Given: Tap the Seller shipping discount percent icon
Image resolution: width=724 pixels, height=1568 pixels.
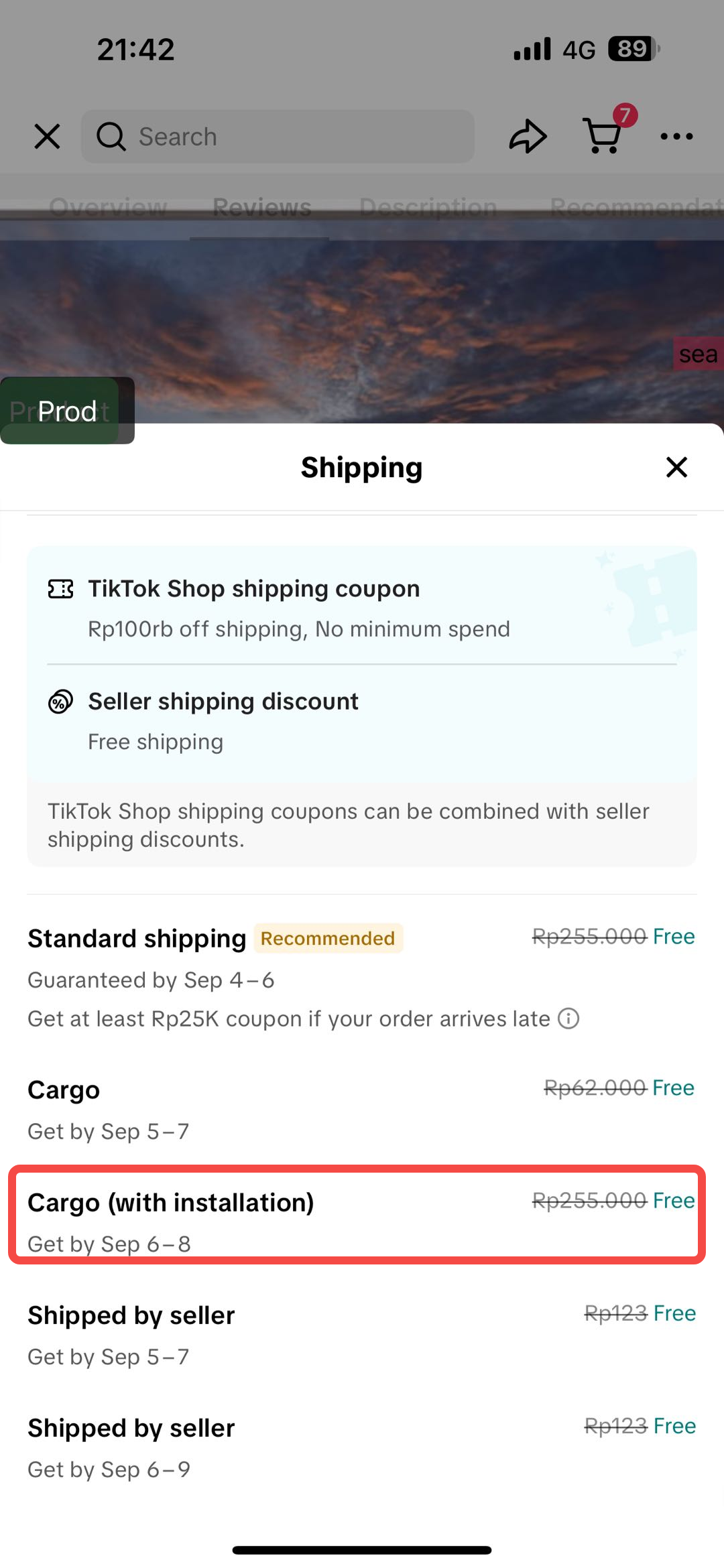Looking at the screenshot, I should tap(60, 702).
